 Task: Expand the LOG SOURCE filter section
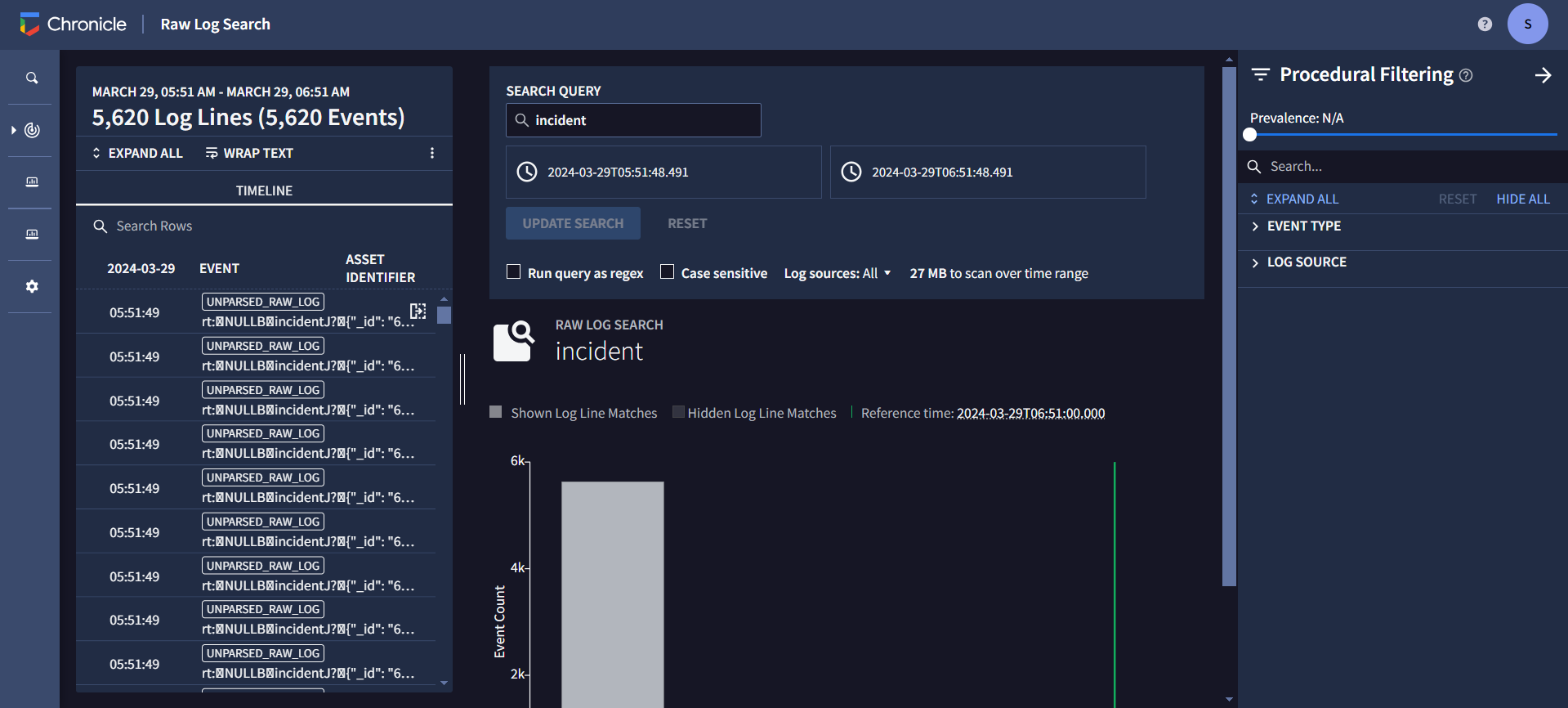(x=1403, y=262)
